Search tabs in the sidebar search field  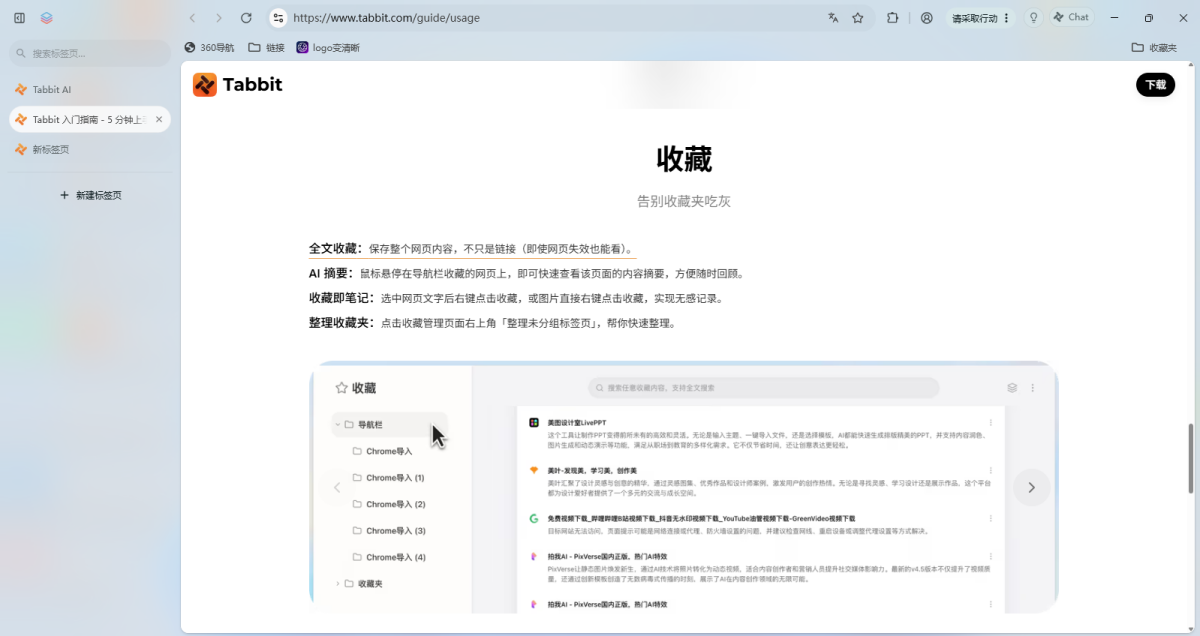pos(90,53)
